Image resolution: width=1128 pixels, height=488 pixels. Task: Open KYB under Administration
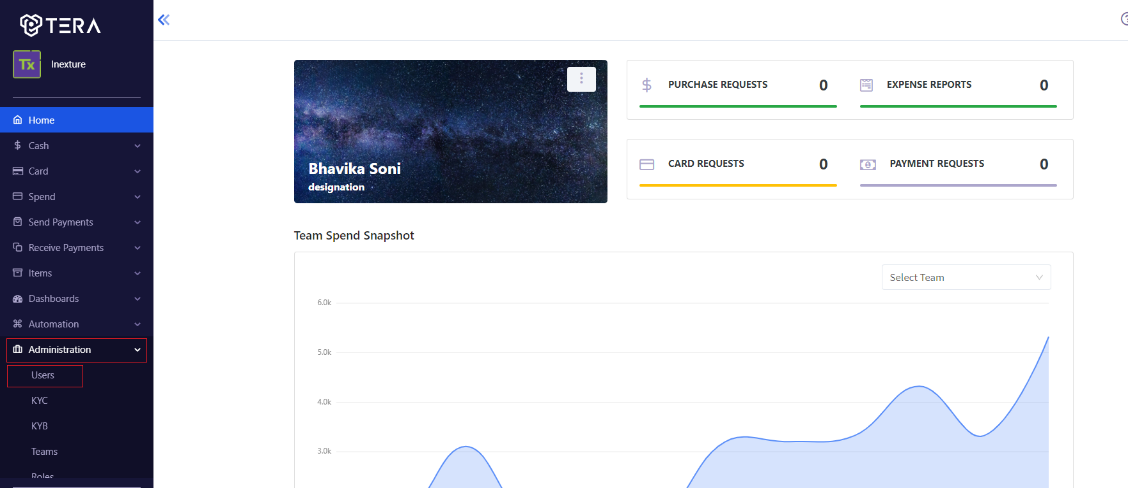pos(40,426)
